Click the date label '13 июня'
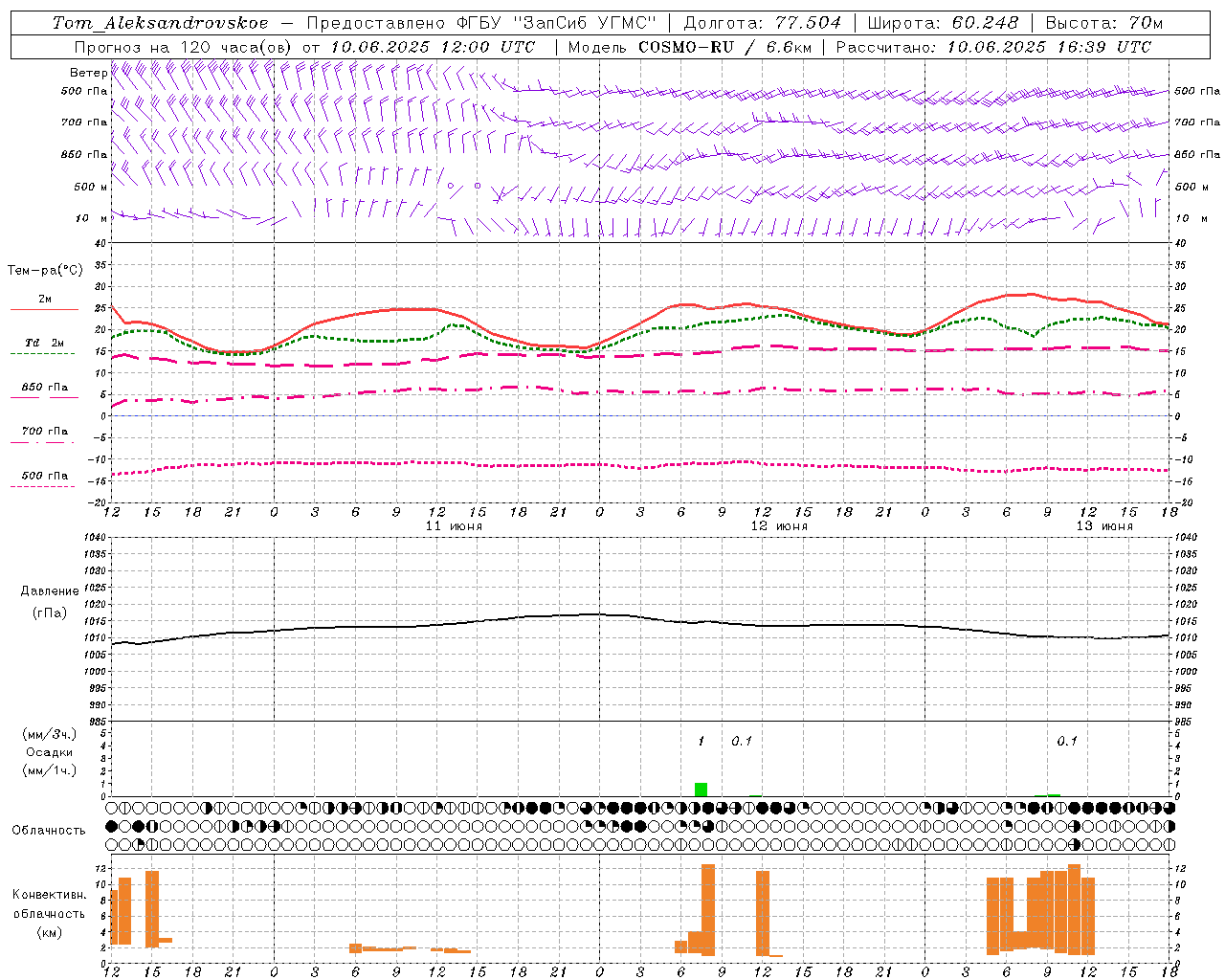Screen dimensions: 1225x980 point(1104,526)
